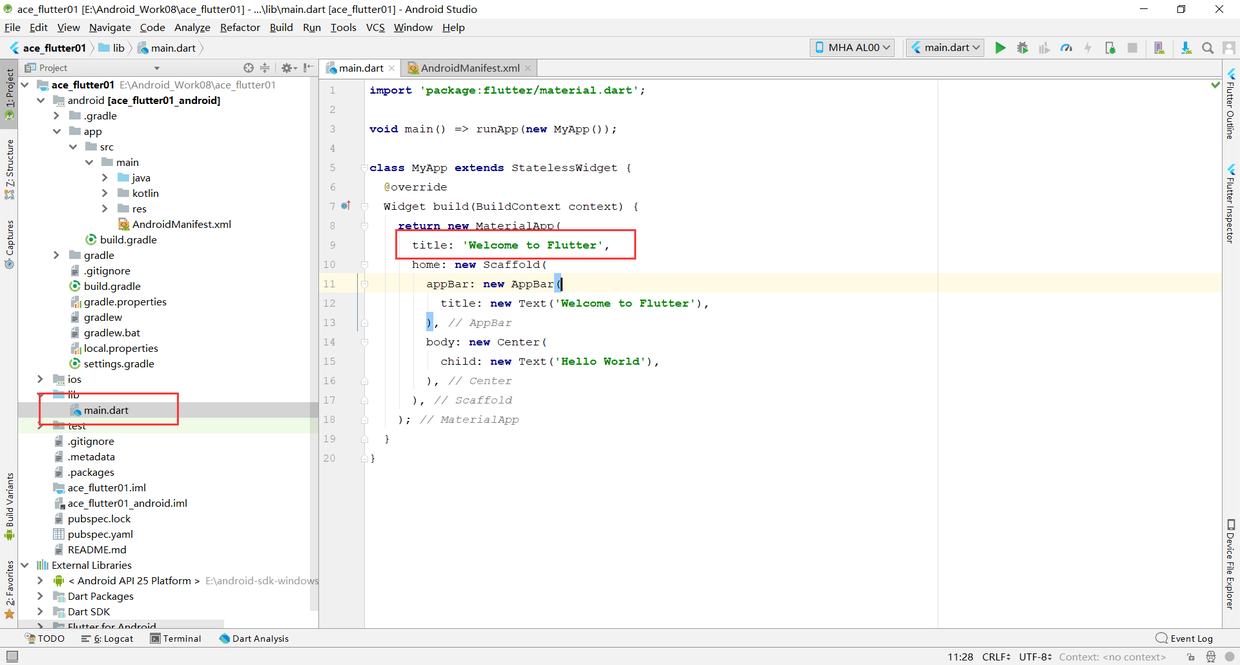Click the Flutter hot reload lightning icon

[1088, 47]
